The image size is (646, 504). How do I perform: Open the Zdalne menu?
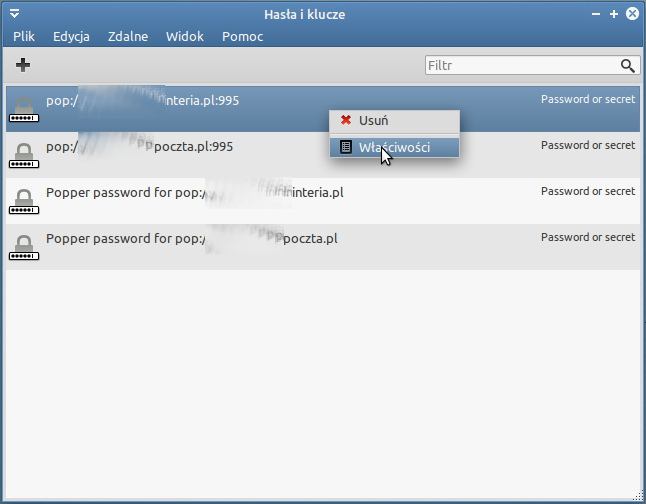click(127, 37)
